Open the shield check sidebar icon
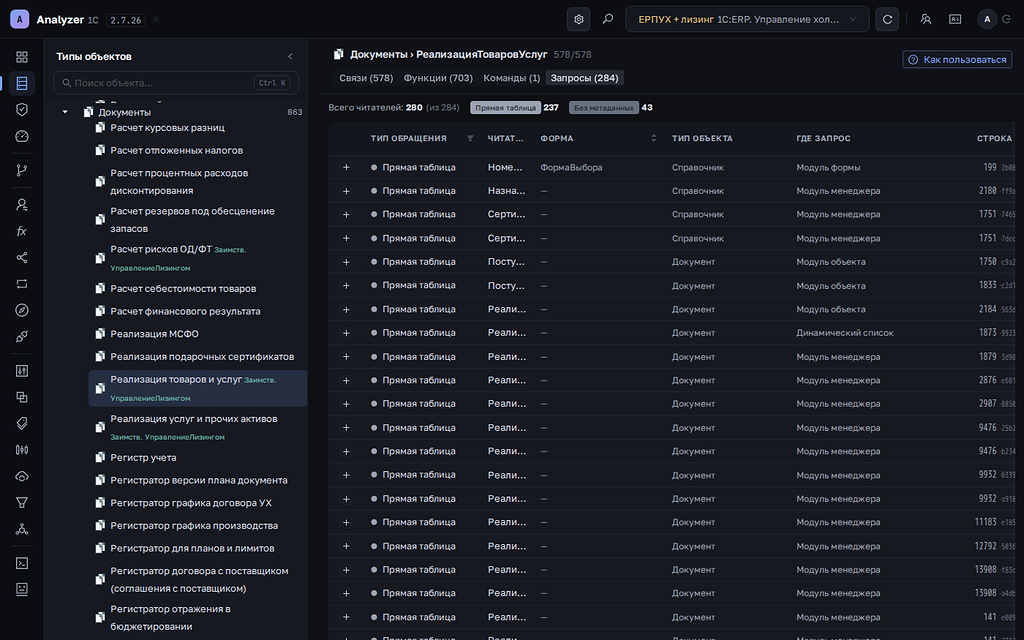This screenshot has height=640, width=1024. [x=22, y=110]
